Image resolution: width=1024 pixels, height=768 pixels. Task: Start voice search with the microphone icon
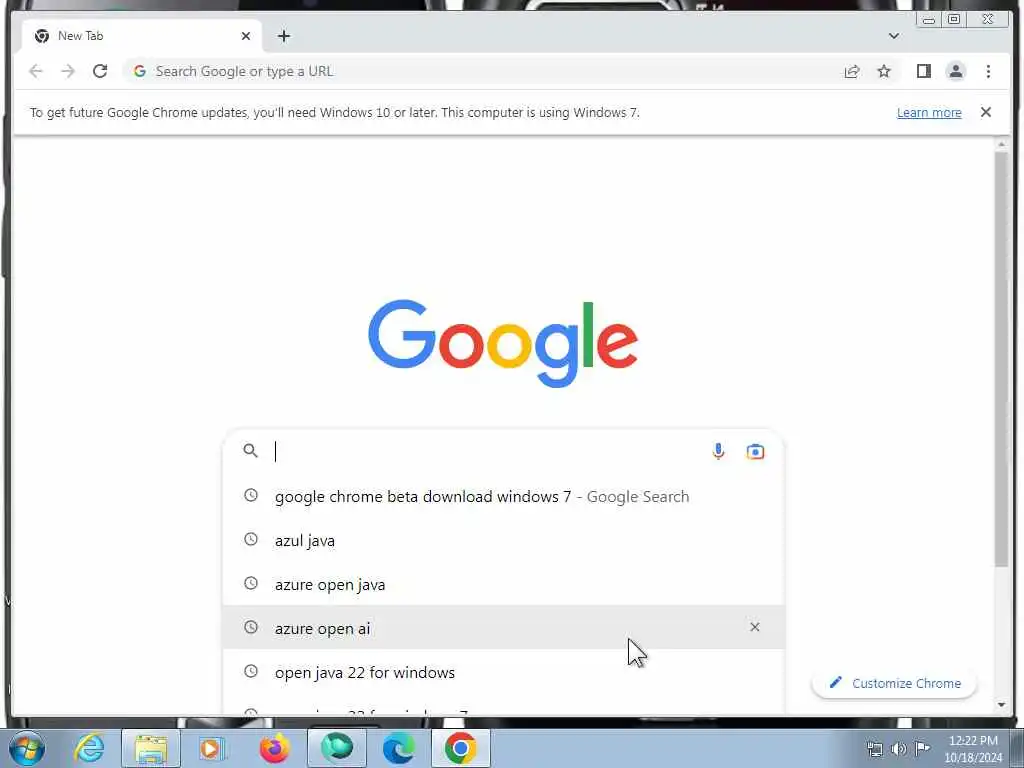(x=718, y=451)
